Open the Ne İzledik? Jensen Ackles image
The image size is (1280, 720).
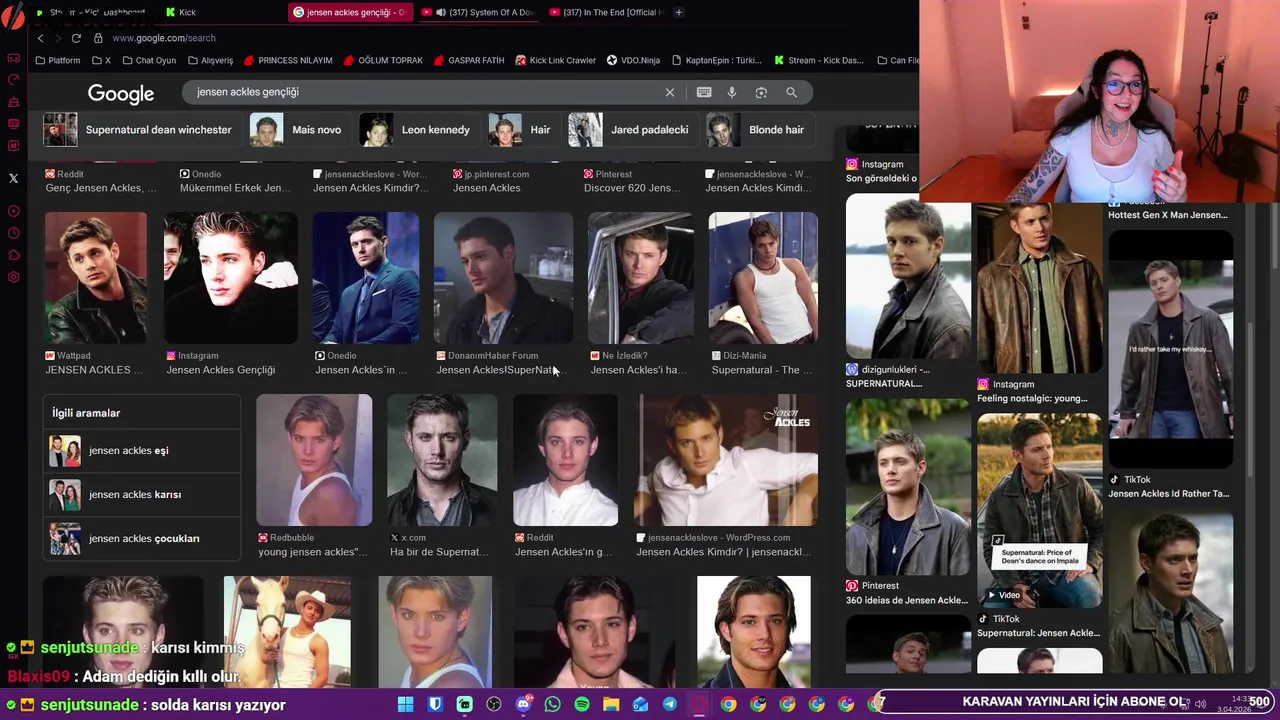tap(641, 278)
